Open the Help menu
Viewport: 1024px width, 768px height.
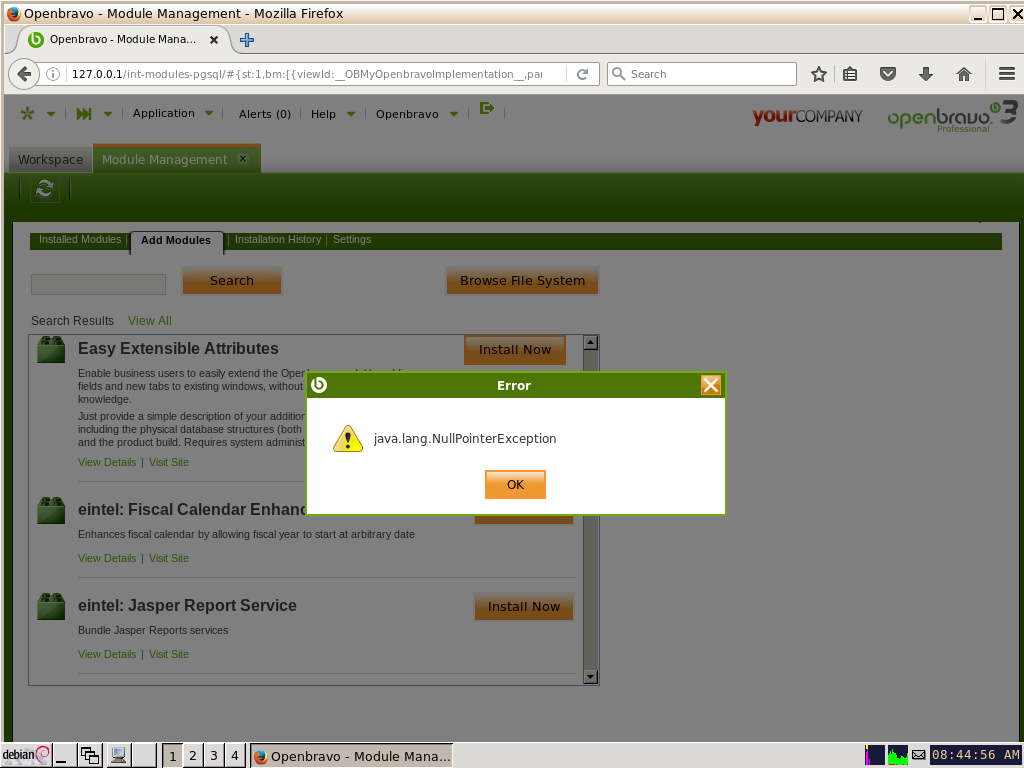[323, 114]
